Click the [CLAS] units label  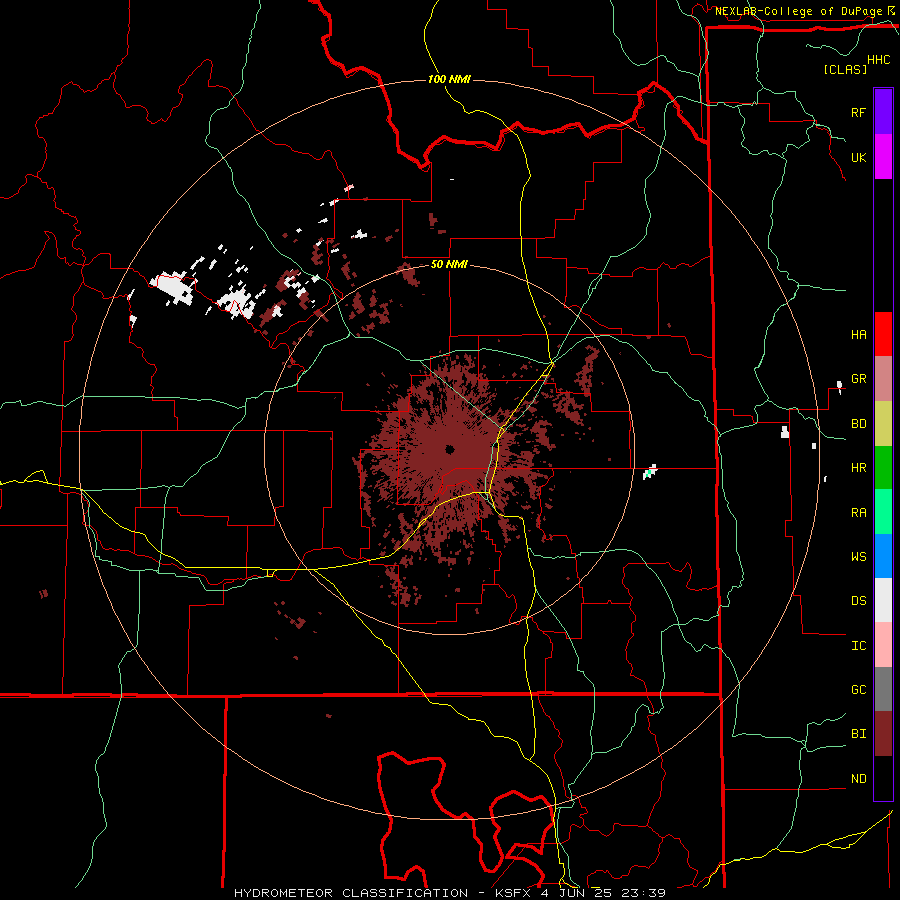tap(845, 69)
